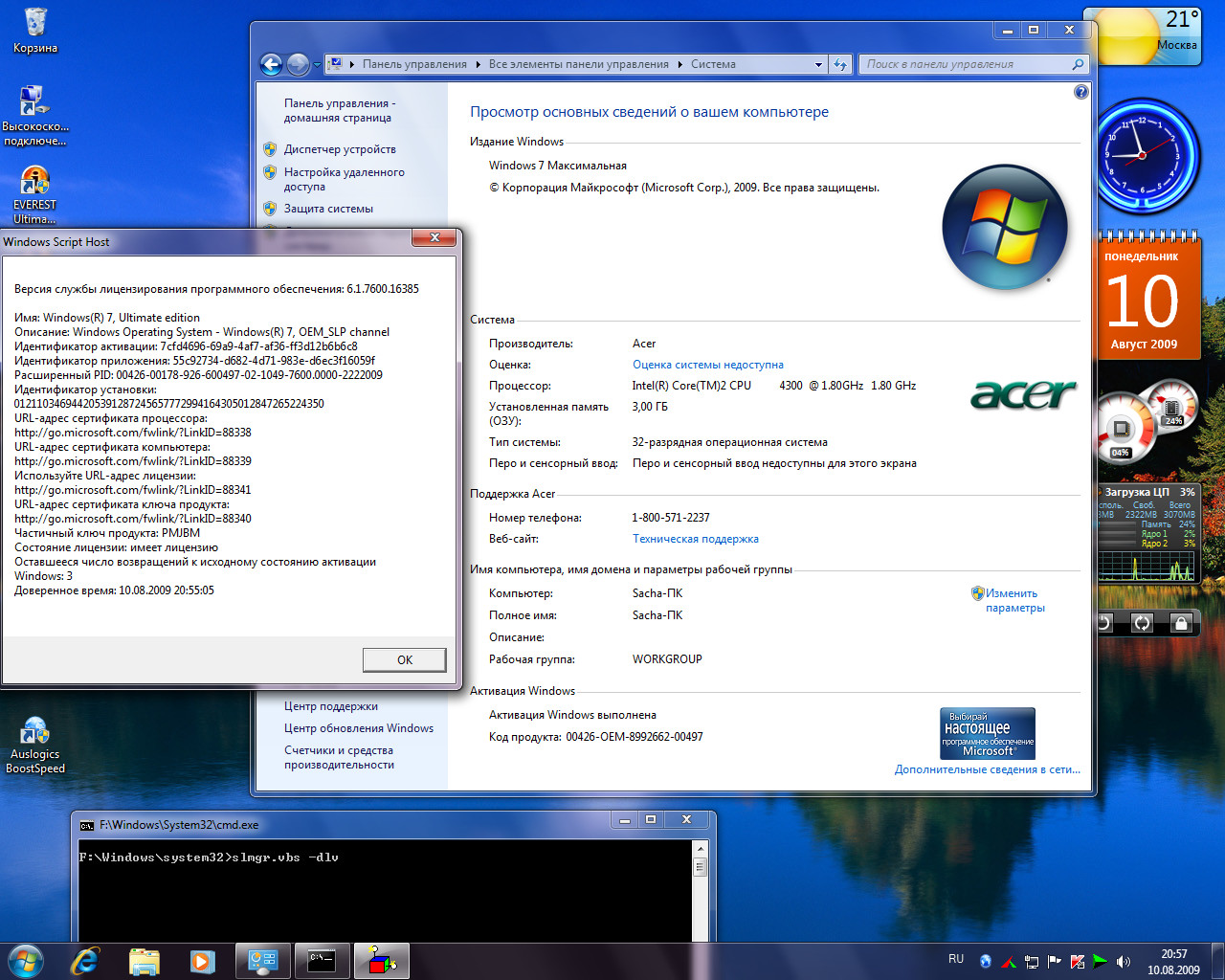The height and width of the screenshot is (980, 1225).
Task: Click the Acer logo image
Action: pos(1023,393)
